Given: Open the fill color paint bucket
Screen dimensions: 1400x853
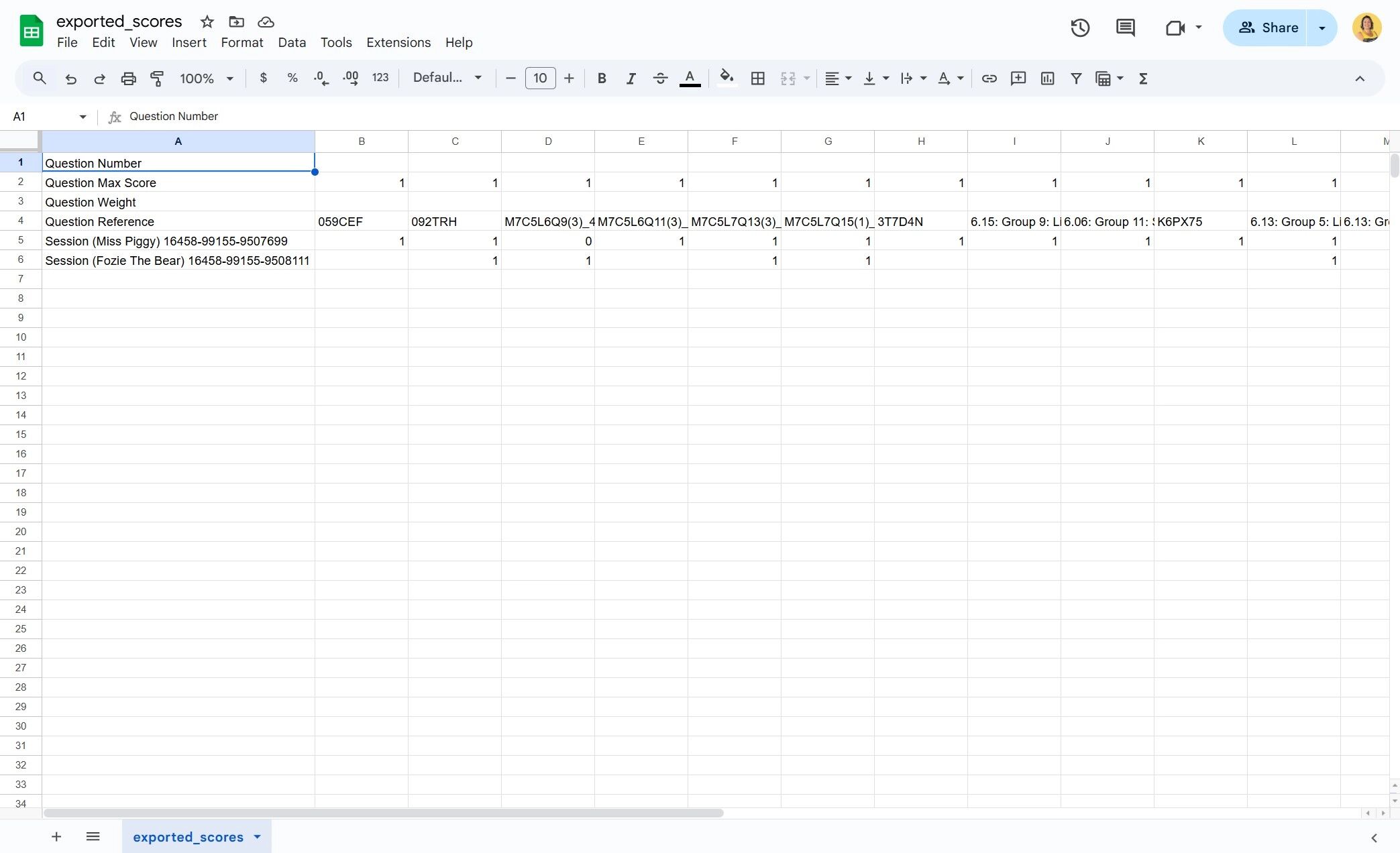Looking at the screenshot, I should coord(726,78).
